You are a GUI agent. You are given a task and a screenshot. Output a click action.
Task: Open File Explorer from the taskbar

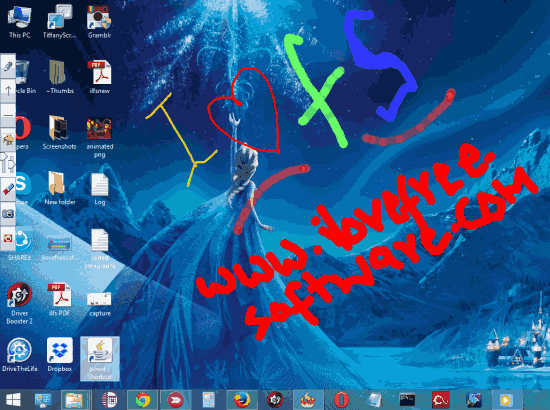pyautogui.click(x=74, y=400)
